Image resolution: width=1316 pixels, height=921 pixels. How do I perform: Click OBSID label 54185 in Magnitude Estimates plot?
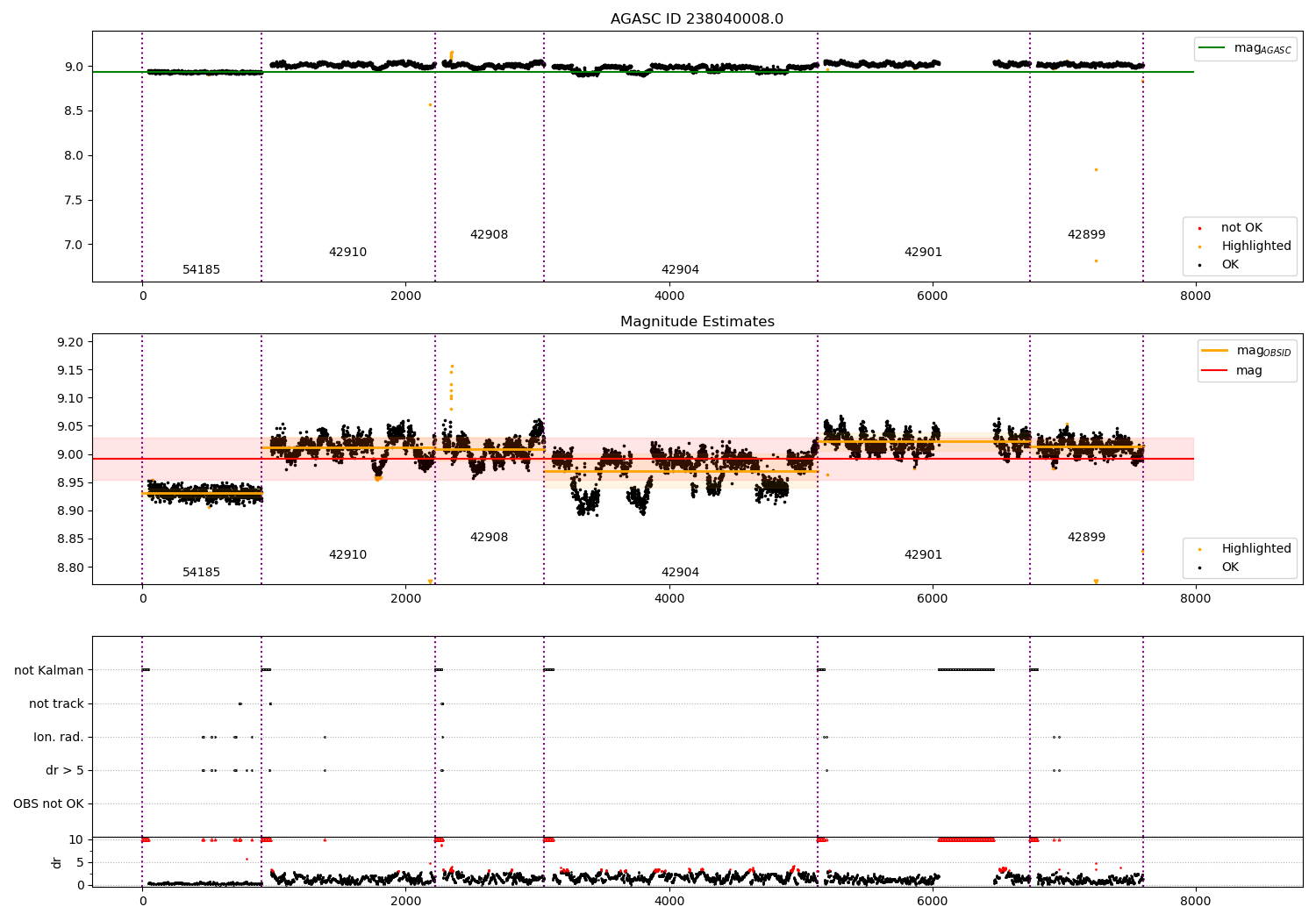pyautogui.click(x=202, y=573)
